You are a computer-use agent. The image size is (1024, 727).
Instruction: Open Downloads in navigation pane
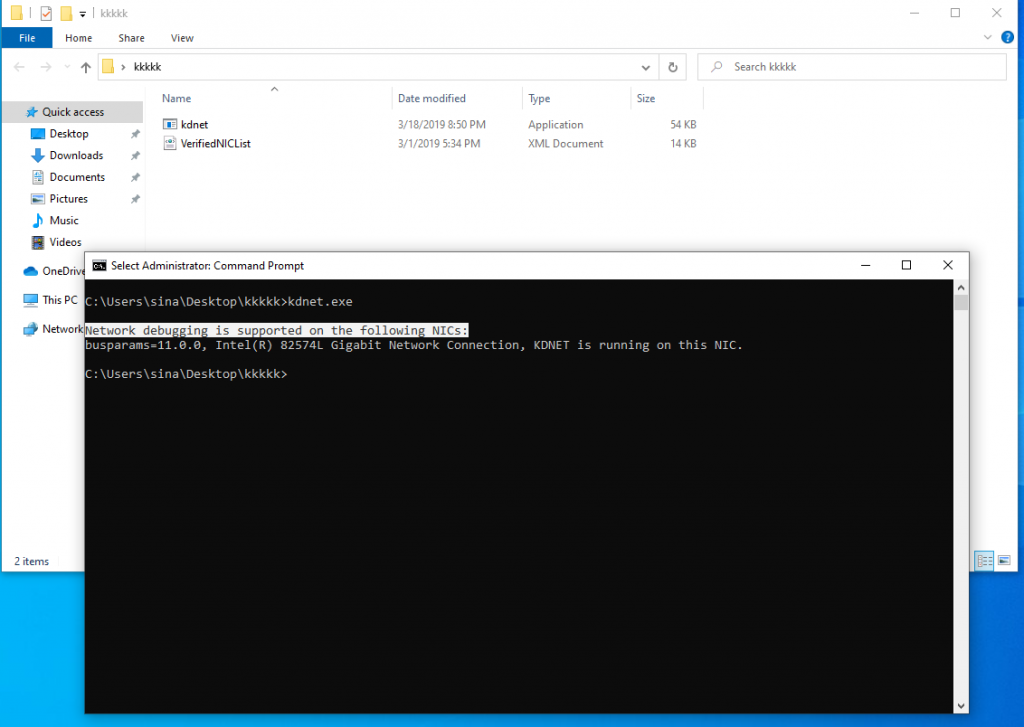(x=76, y=155)
